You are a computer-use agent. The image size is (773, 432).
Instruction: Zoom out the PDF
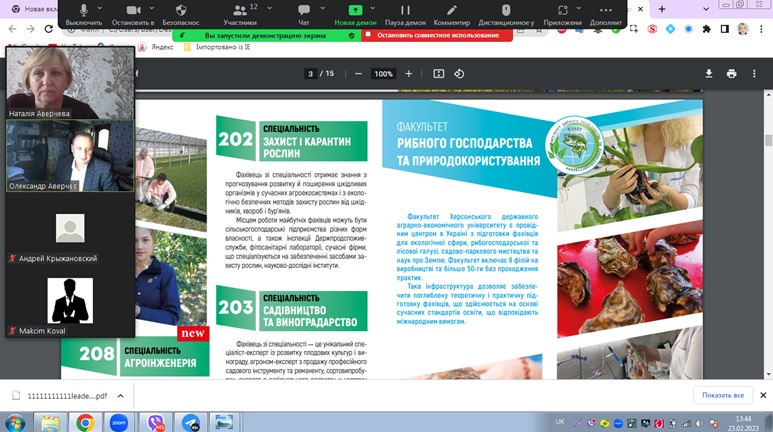tap(358, 73)
